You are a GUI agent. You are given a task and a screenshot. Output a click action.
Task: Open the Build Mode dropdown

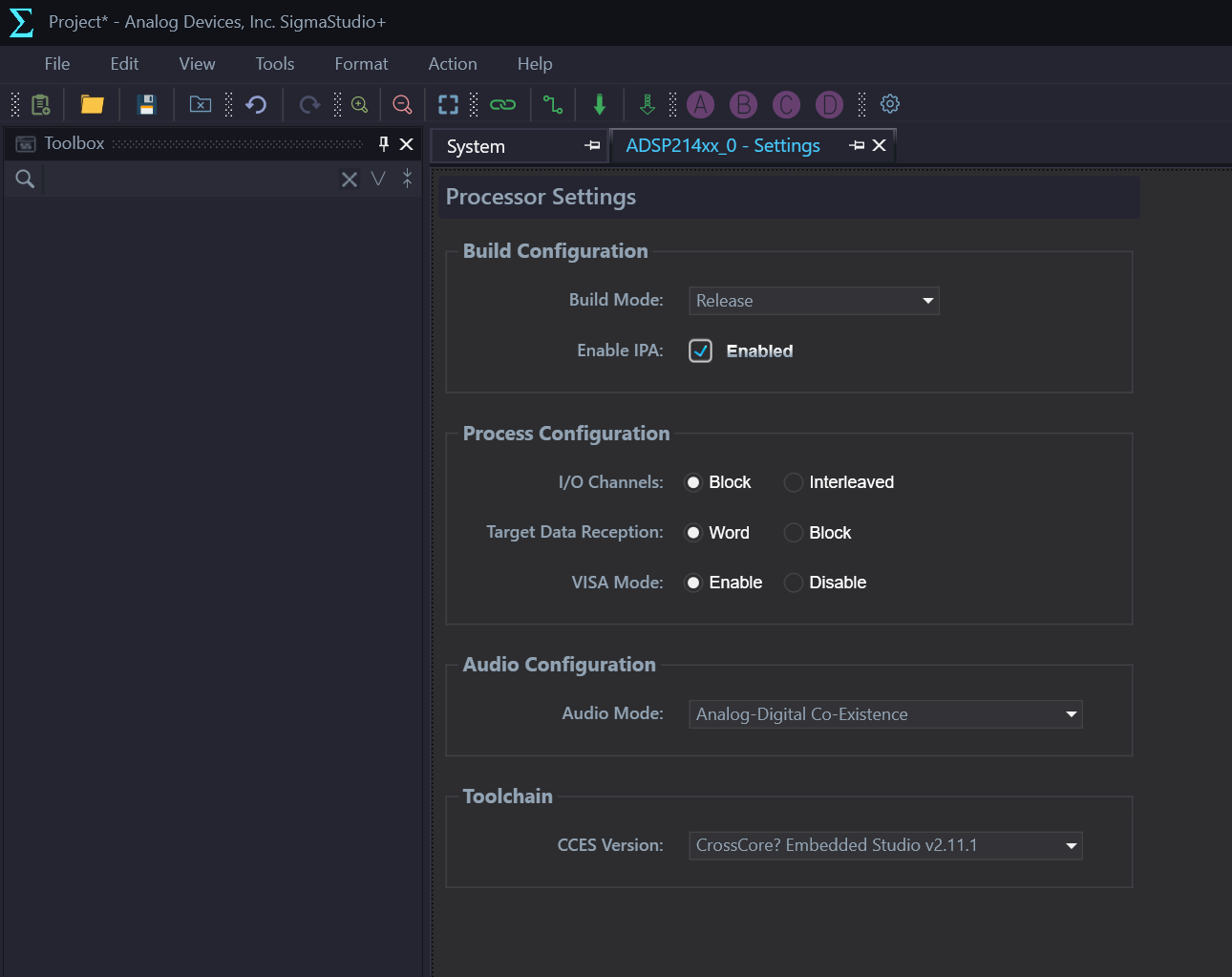click(x=814, y=301)
